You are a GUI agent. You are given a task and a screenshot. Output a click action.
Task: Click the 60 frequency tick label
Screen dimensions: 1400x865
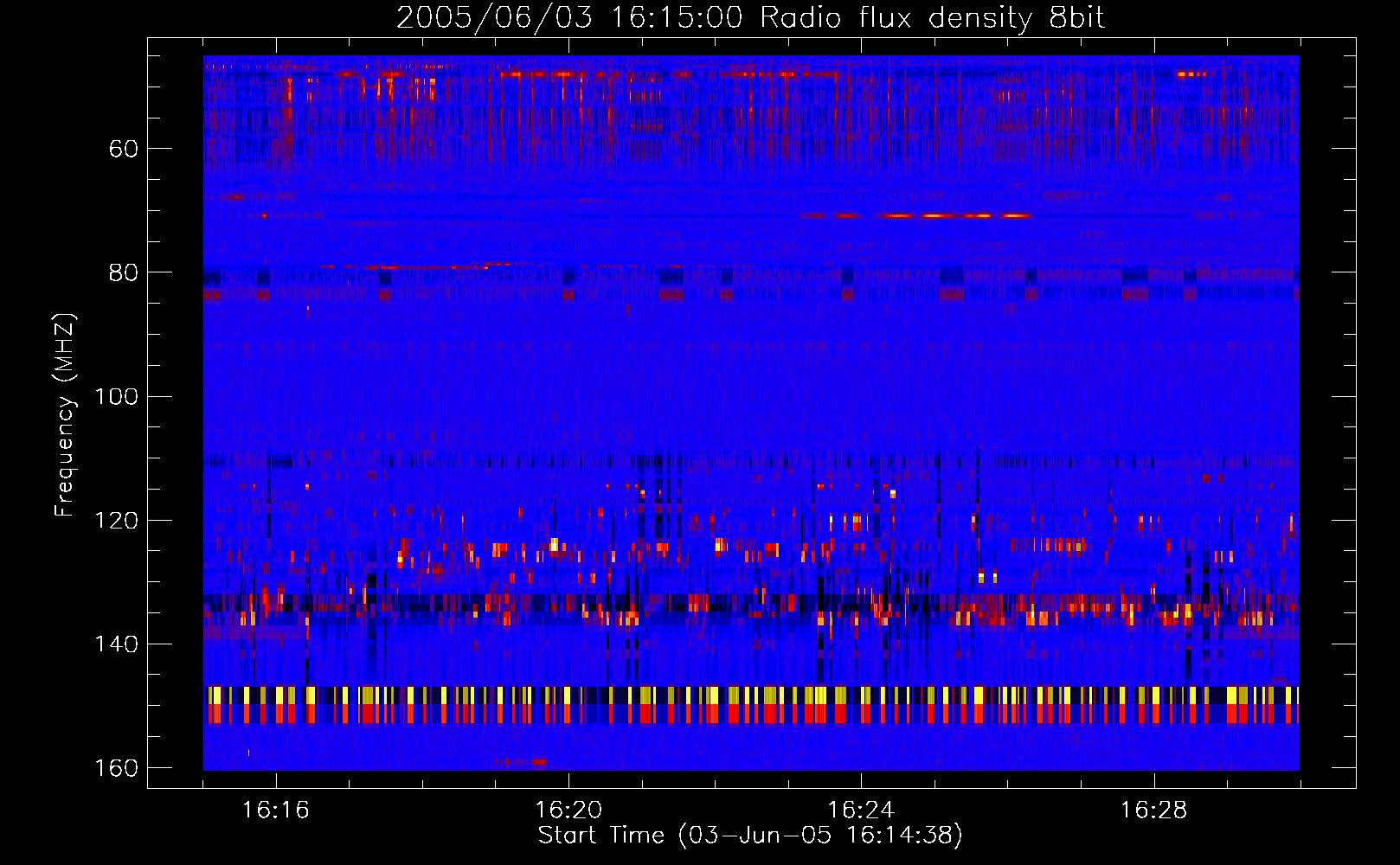pyautogui.click(x=124, y=149)
